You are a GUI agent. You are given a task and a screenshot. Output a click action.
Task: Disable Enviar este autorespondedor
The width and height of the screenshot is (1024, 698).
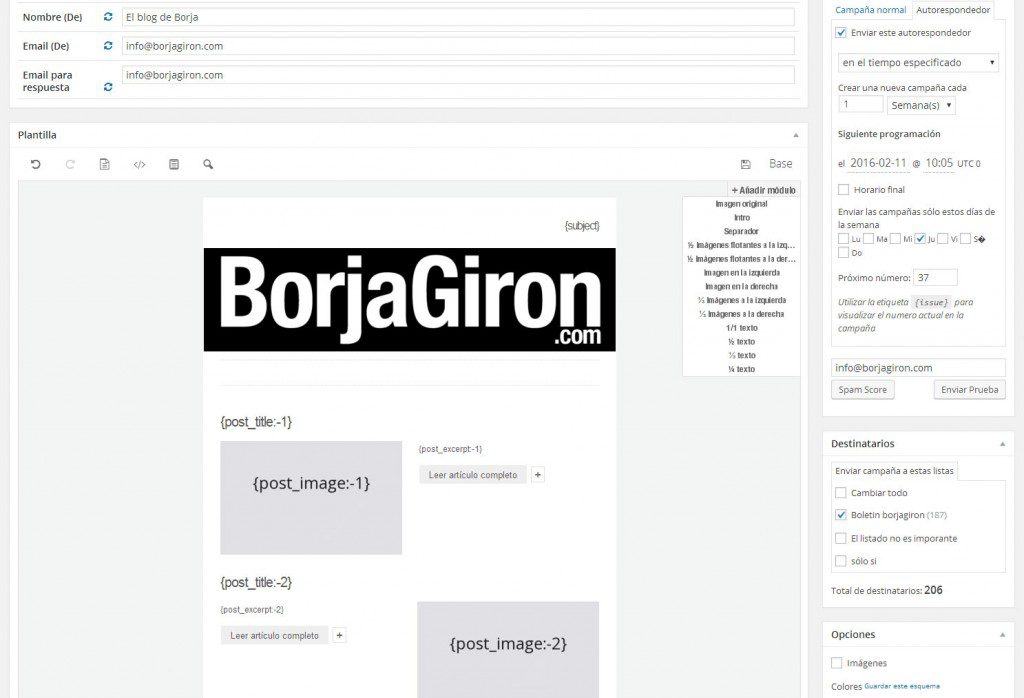pyautogui.click(x=841, y=33)
